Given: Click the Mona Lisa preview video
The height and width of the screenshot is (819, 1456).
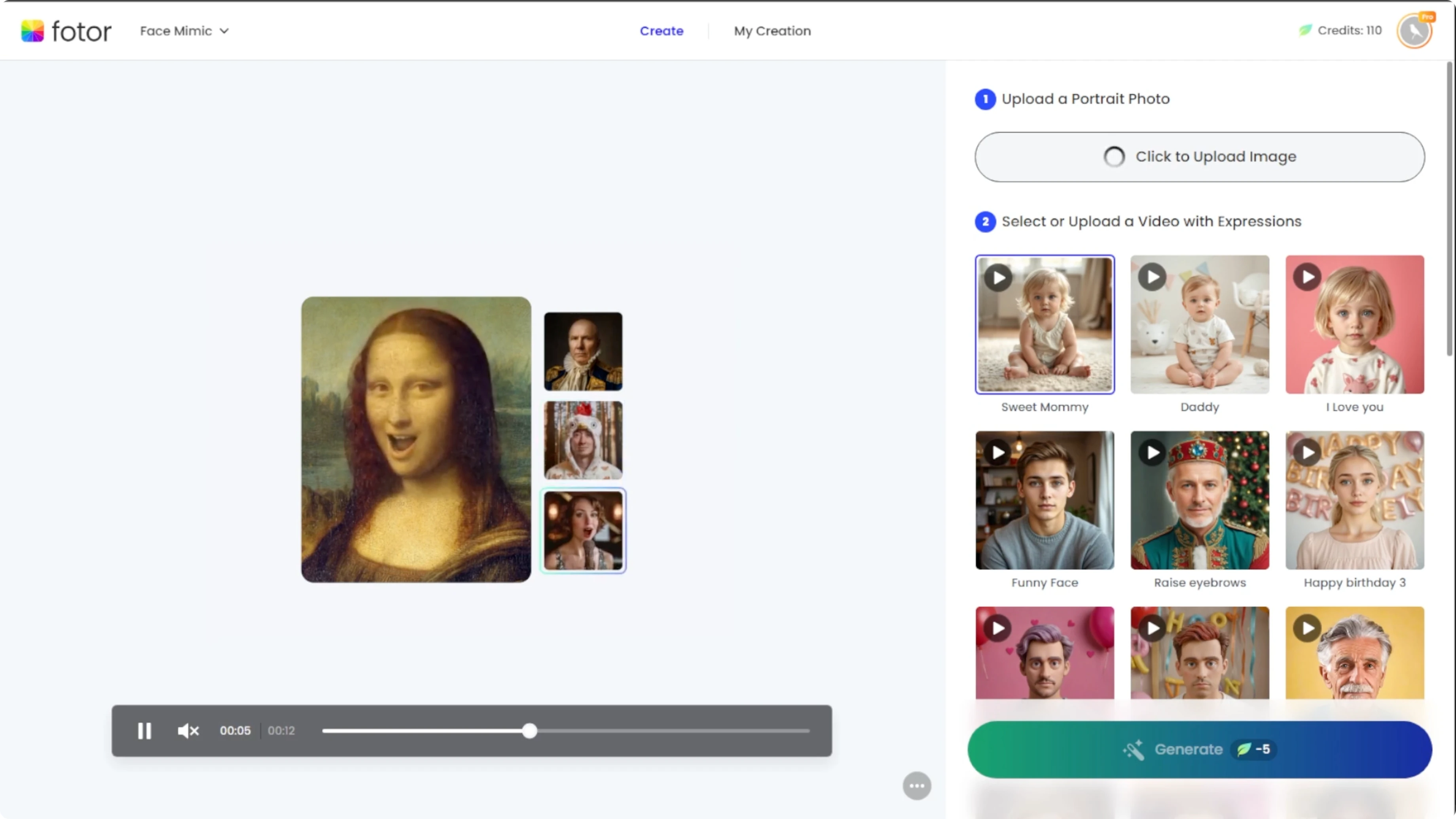Looking at the screenshot, I should point(416,439).
